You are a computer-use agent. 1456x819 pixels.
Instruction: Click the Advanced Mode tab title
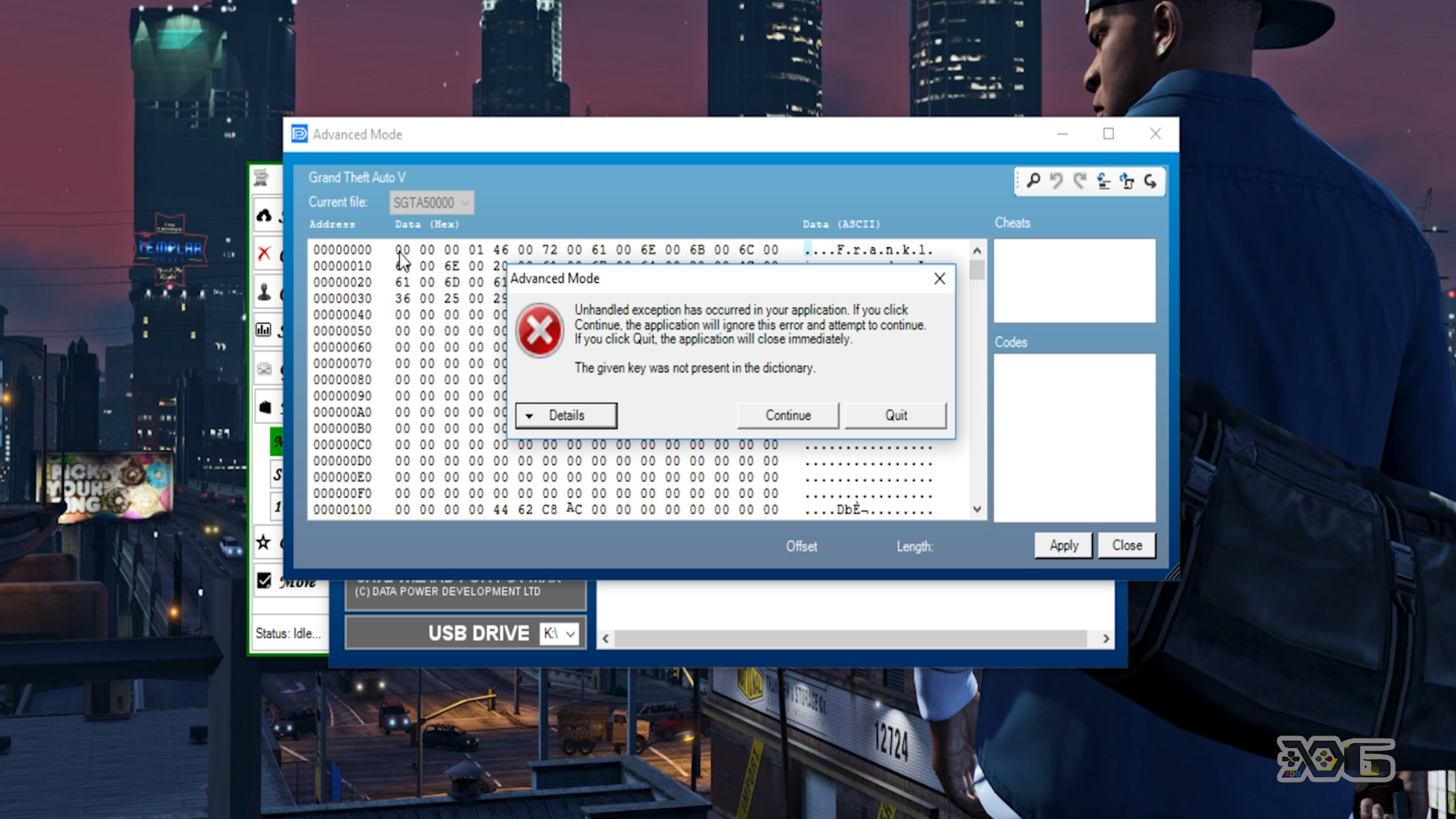click(x=357, y=133)
